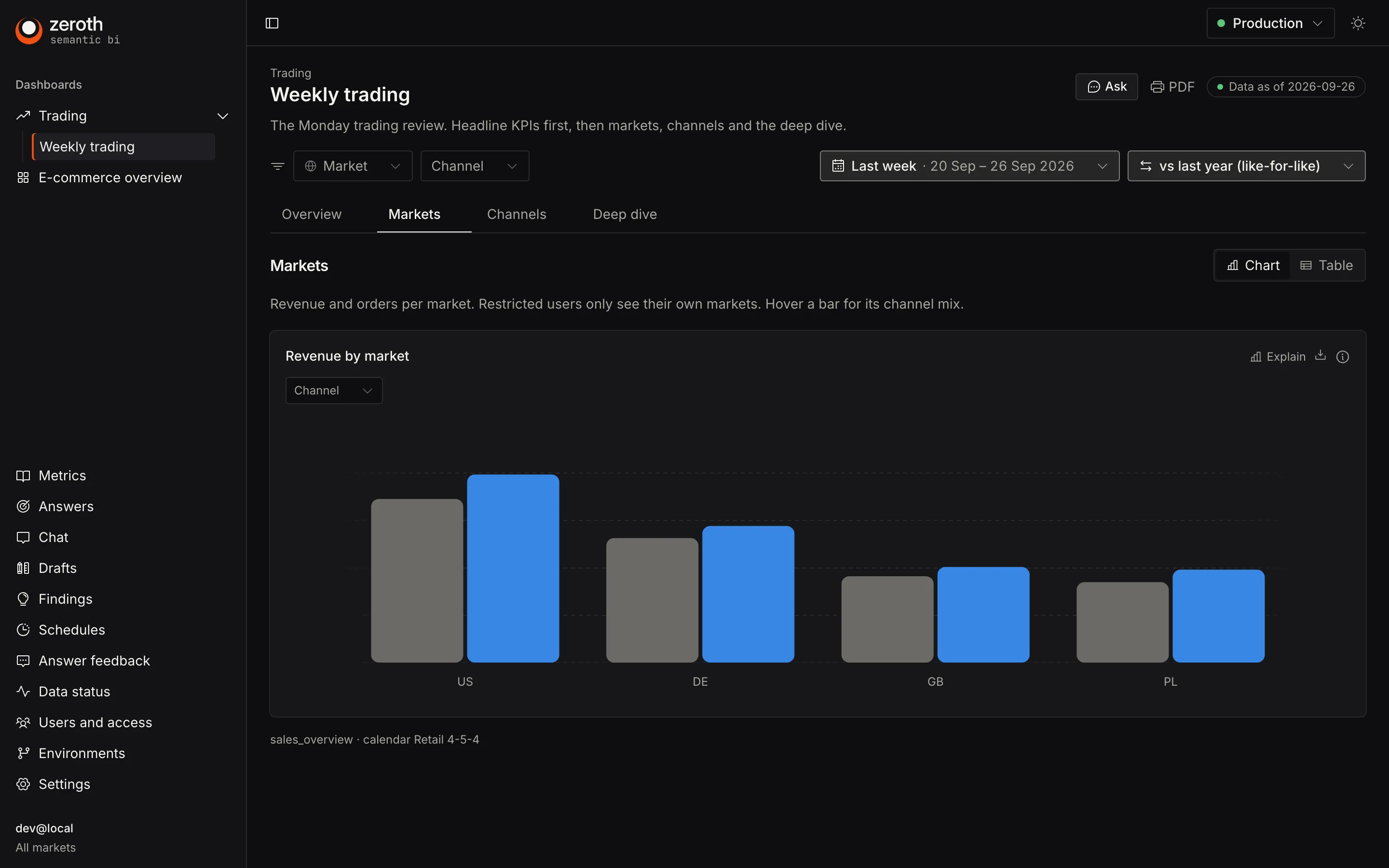This screenshot has height=868, width=1389.
Task: Open the vs last year comparison dropdown
Action: pos(1246,166)
